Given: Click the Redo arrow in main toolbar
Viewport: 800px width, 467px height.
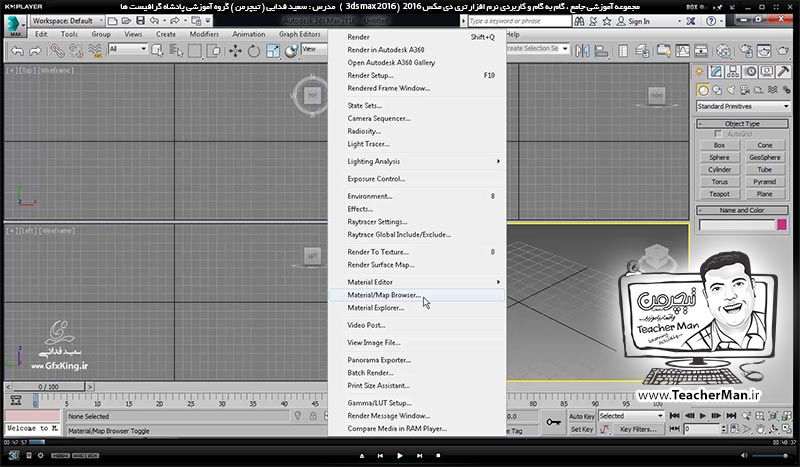Looking at the screenshot, I should tap(35, 51).
